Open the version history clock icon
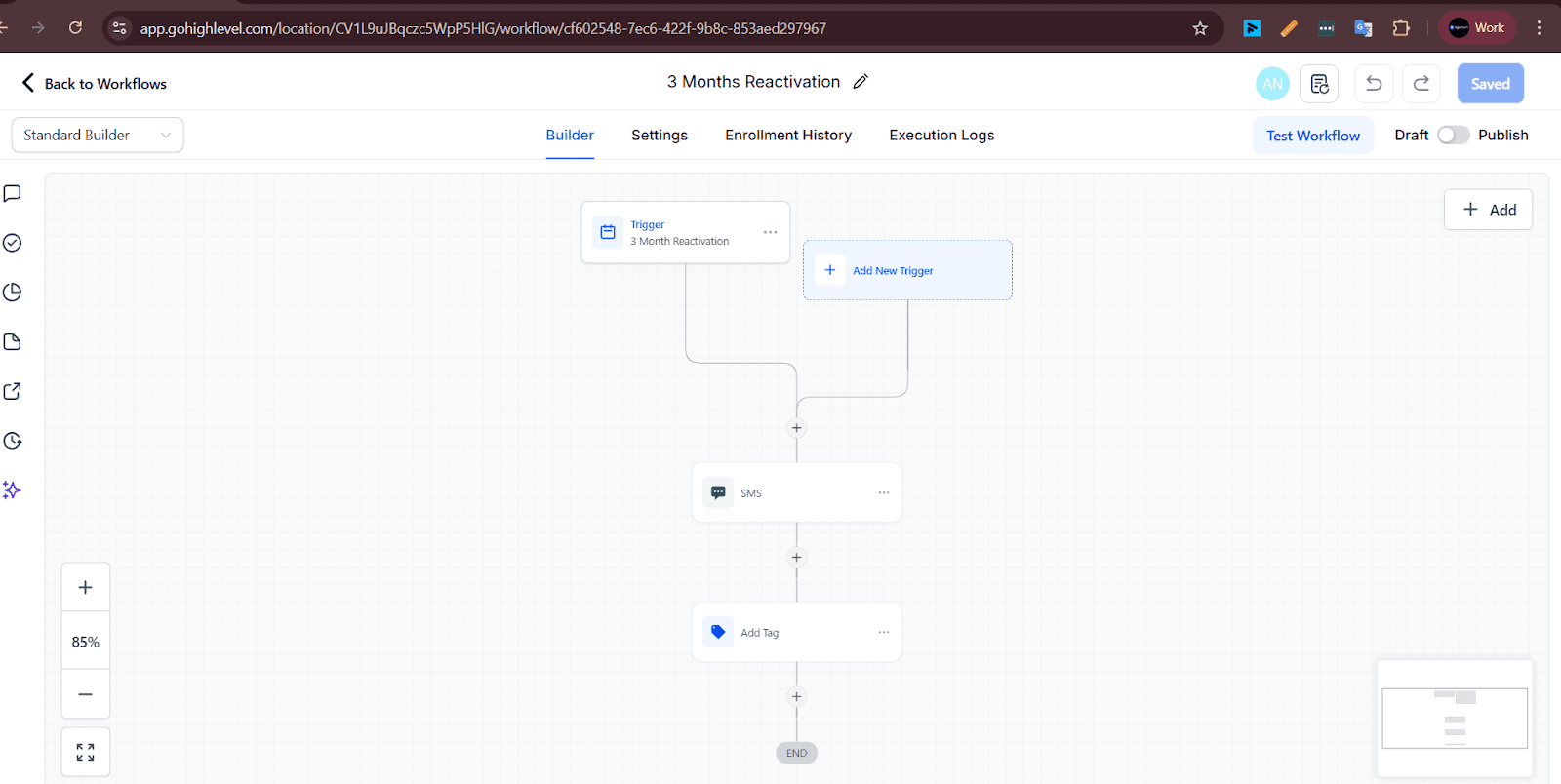Viewport: 1561px width, 784px height. coord(13,441)
